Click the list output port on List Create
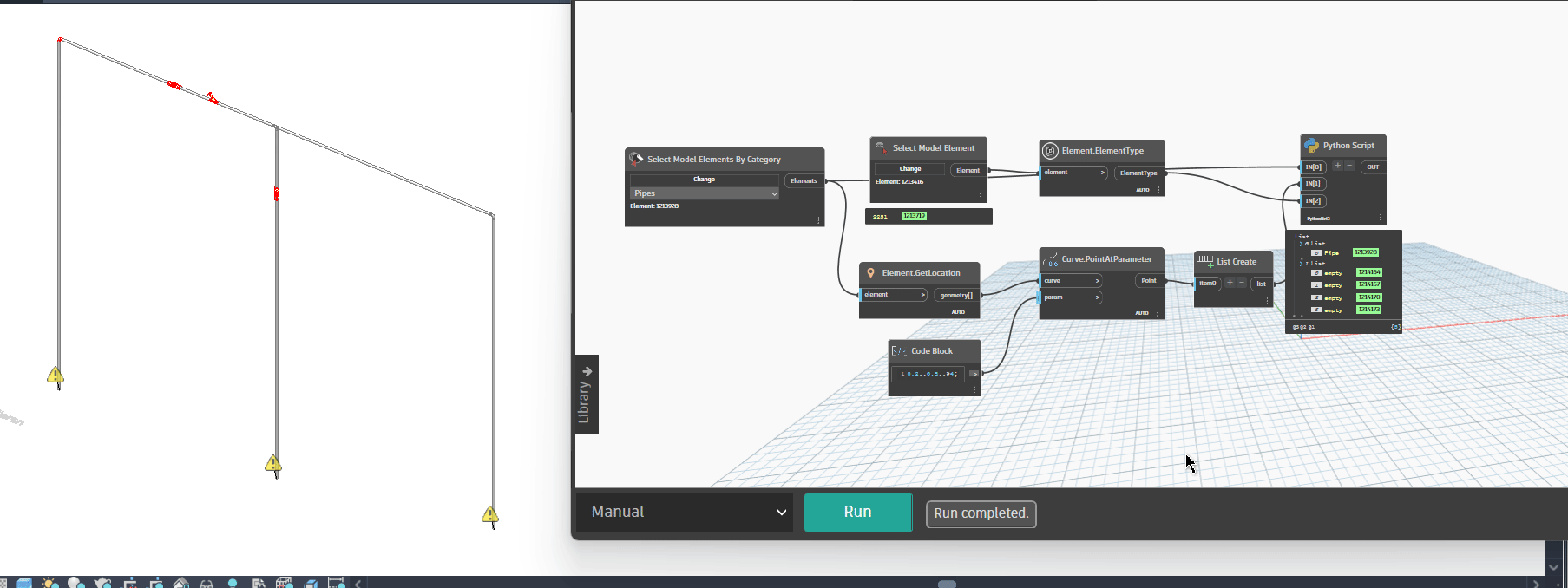 (1262, 284)
